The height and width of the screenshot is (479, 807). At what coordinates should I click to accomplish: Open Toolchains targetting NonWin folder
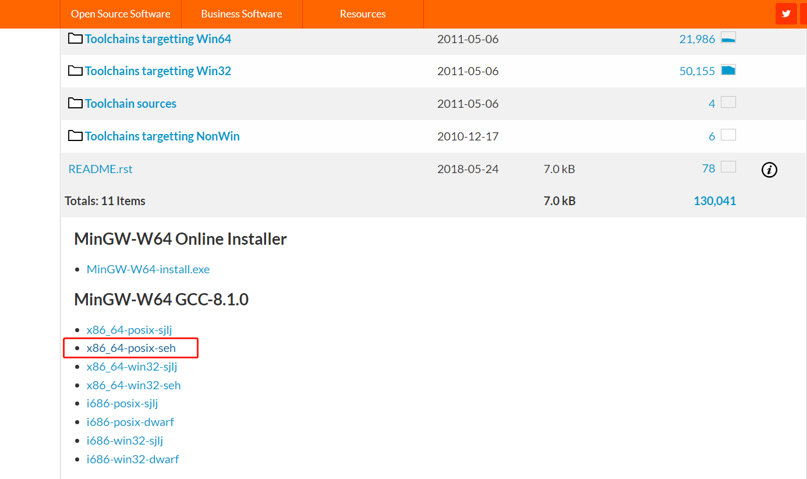click(x=162, y=136)
